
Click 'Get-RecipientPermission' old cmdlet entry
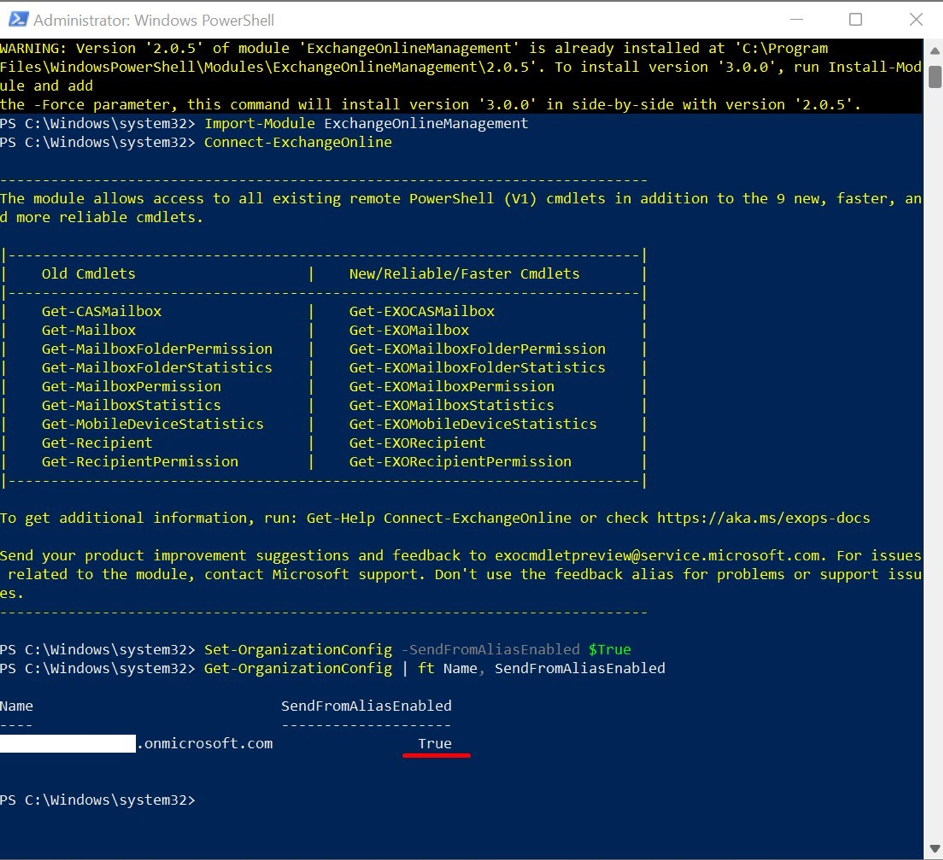140,462
